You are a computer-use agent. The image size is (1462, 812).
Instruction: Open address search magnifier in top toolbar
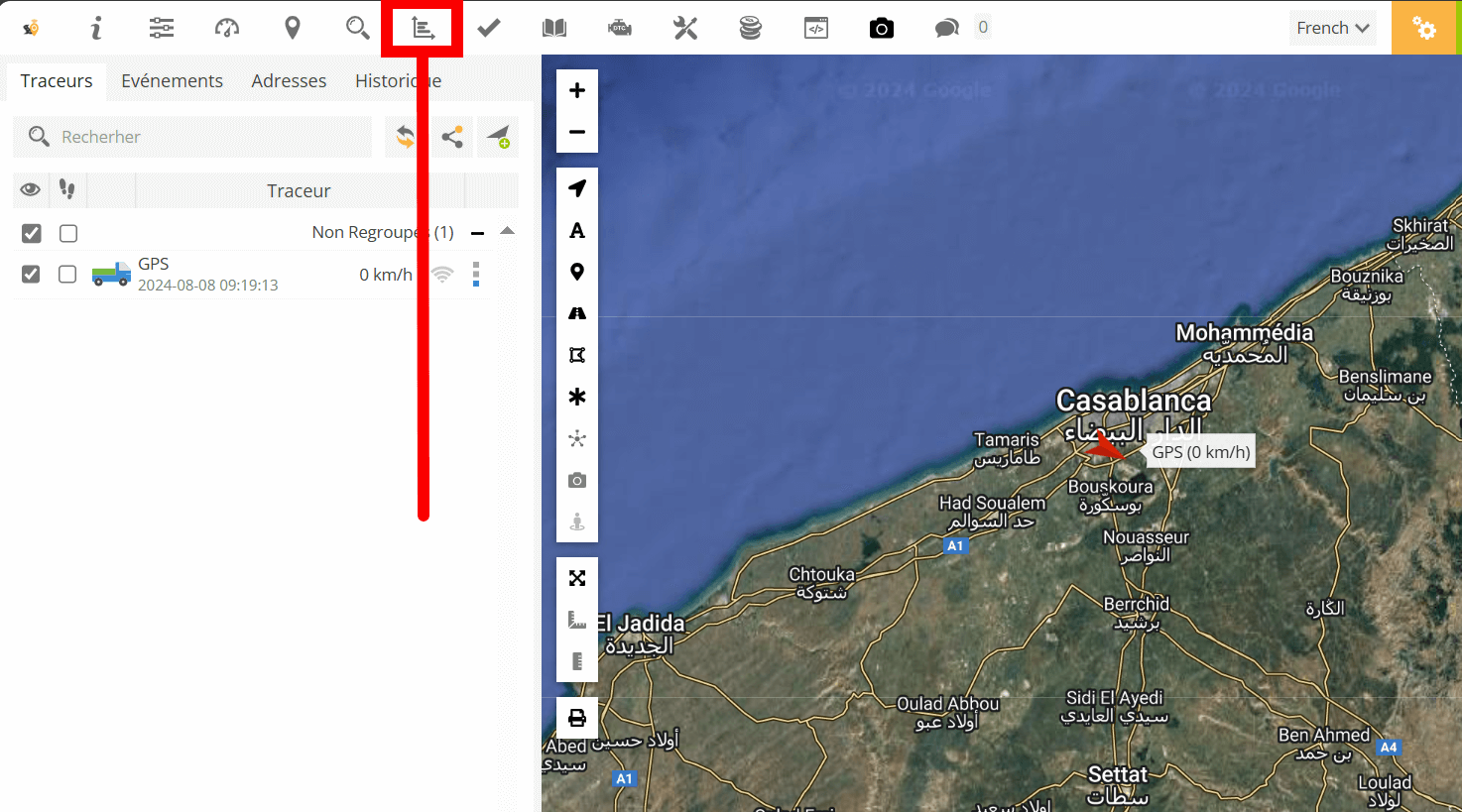tap(358, 28)
